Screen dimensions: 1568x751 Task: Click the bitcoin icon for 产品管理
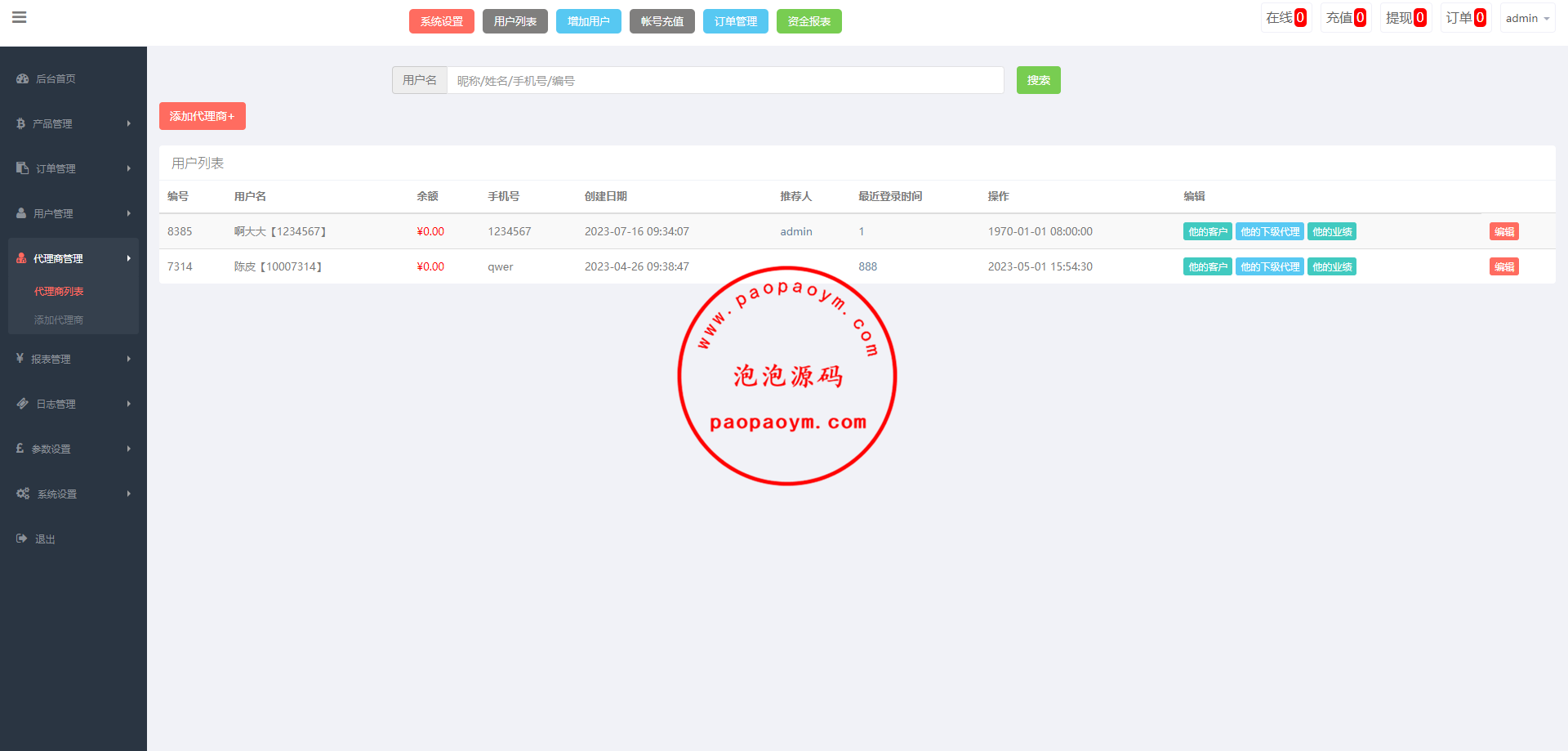(21, 123)
